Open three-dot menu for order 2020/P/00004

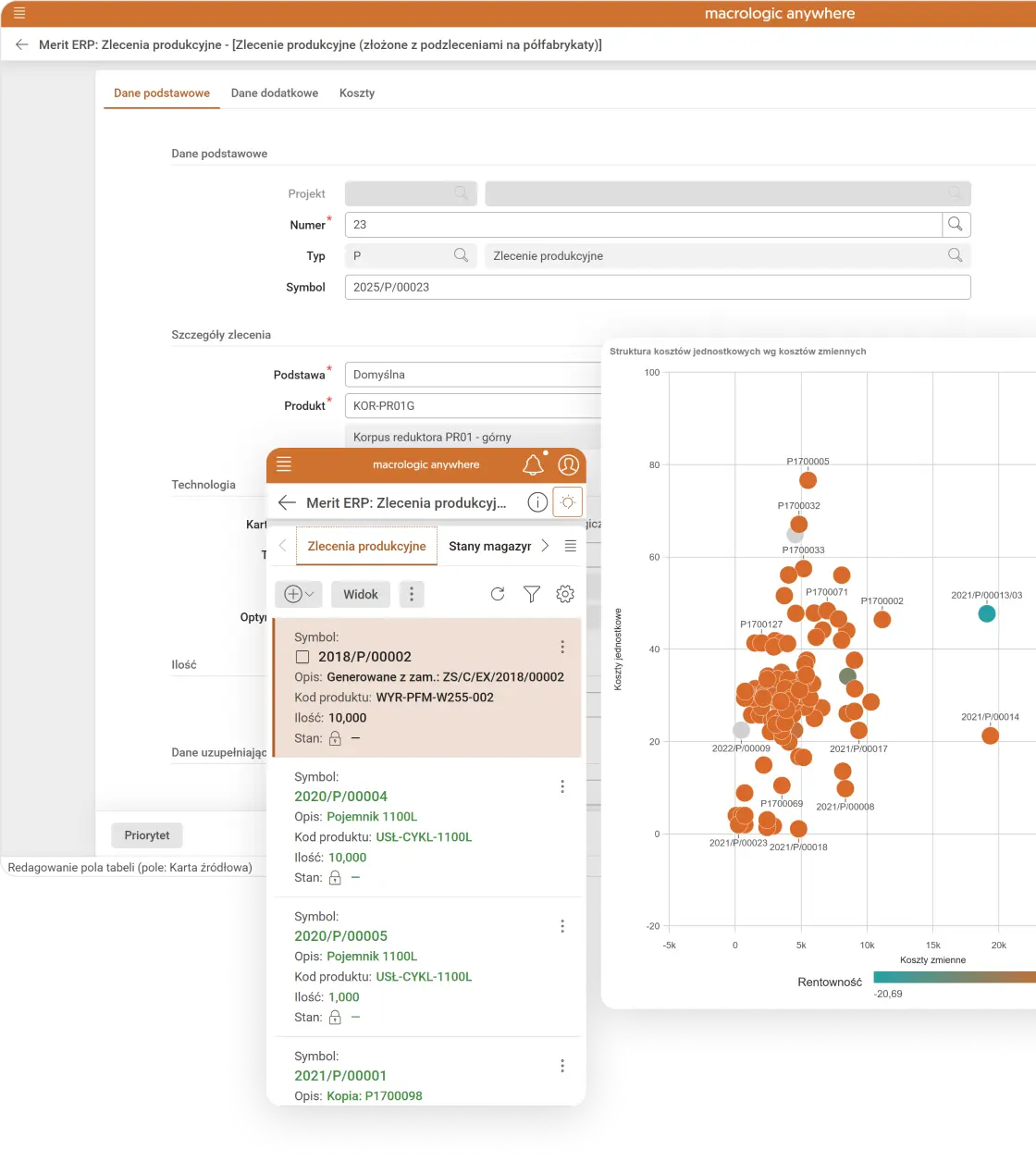pyautogui.click(x=562, y=786)
